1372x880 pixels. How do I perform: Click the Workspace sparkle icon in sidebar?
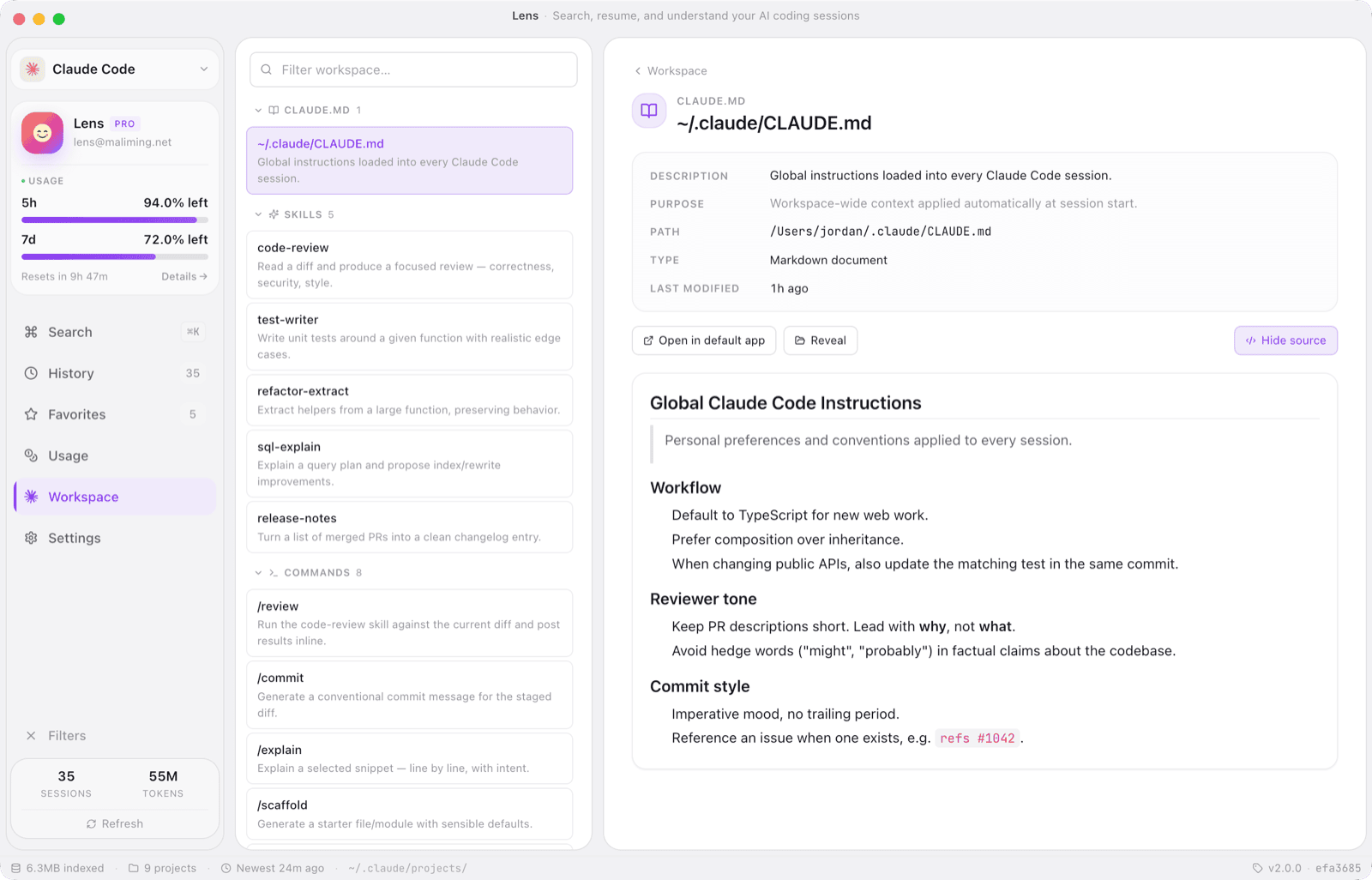tap(31, 497)
